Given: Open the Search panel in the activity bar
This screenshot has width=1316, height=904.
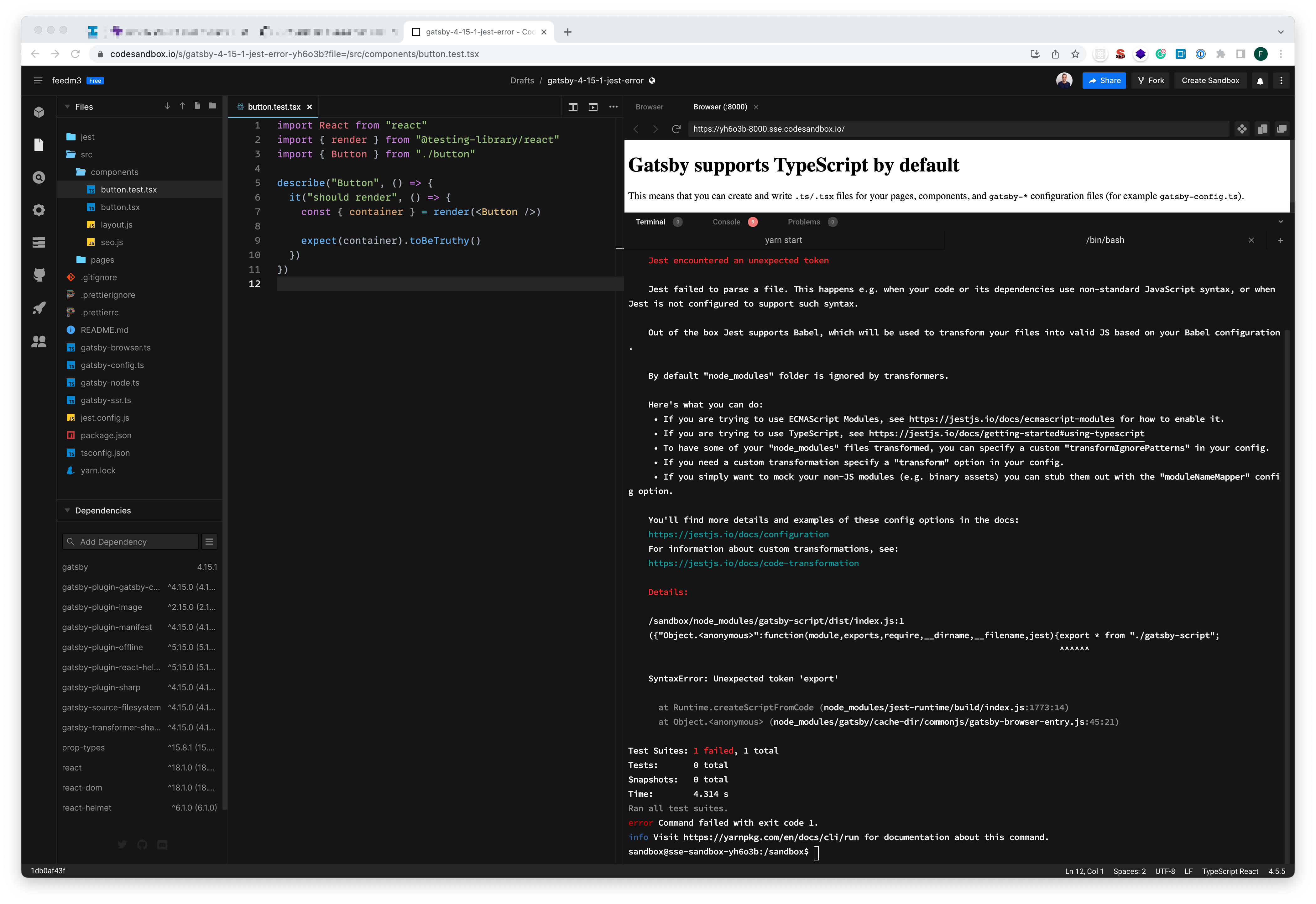Looking at the screenshot, I should pyautogui.click(x=39, y=177).
